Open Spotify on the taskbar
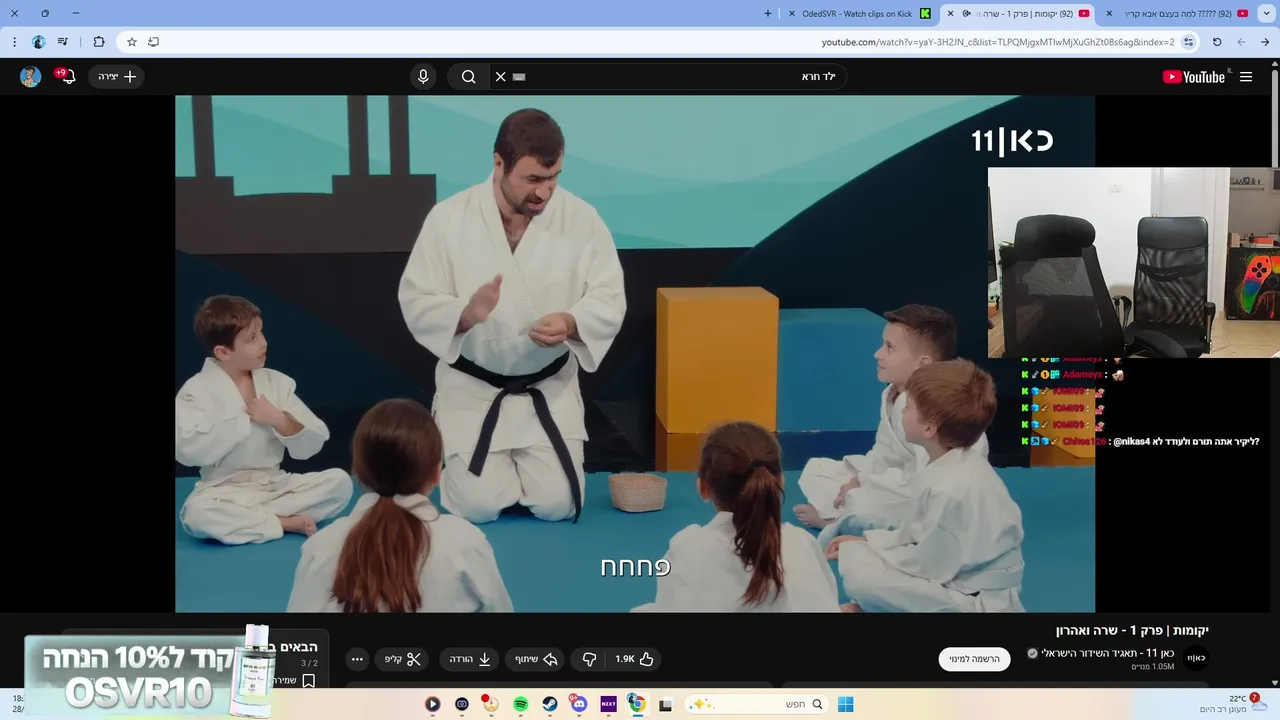The width and height of the screenshot is (1280, 720). click(521, 704)
